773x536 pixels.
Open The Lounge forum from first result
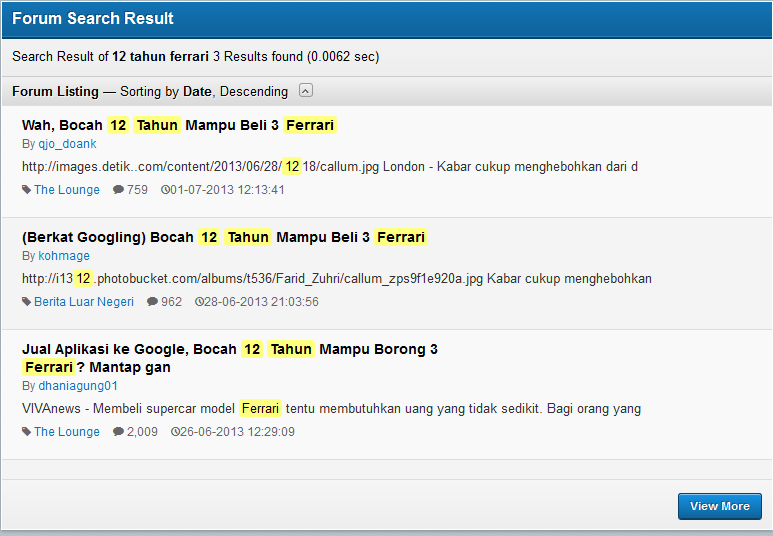tap(67, 190)
